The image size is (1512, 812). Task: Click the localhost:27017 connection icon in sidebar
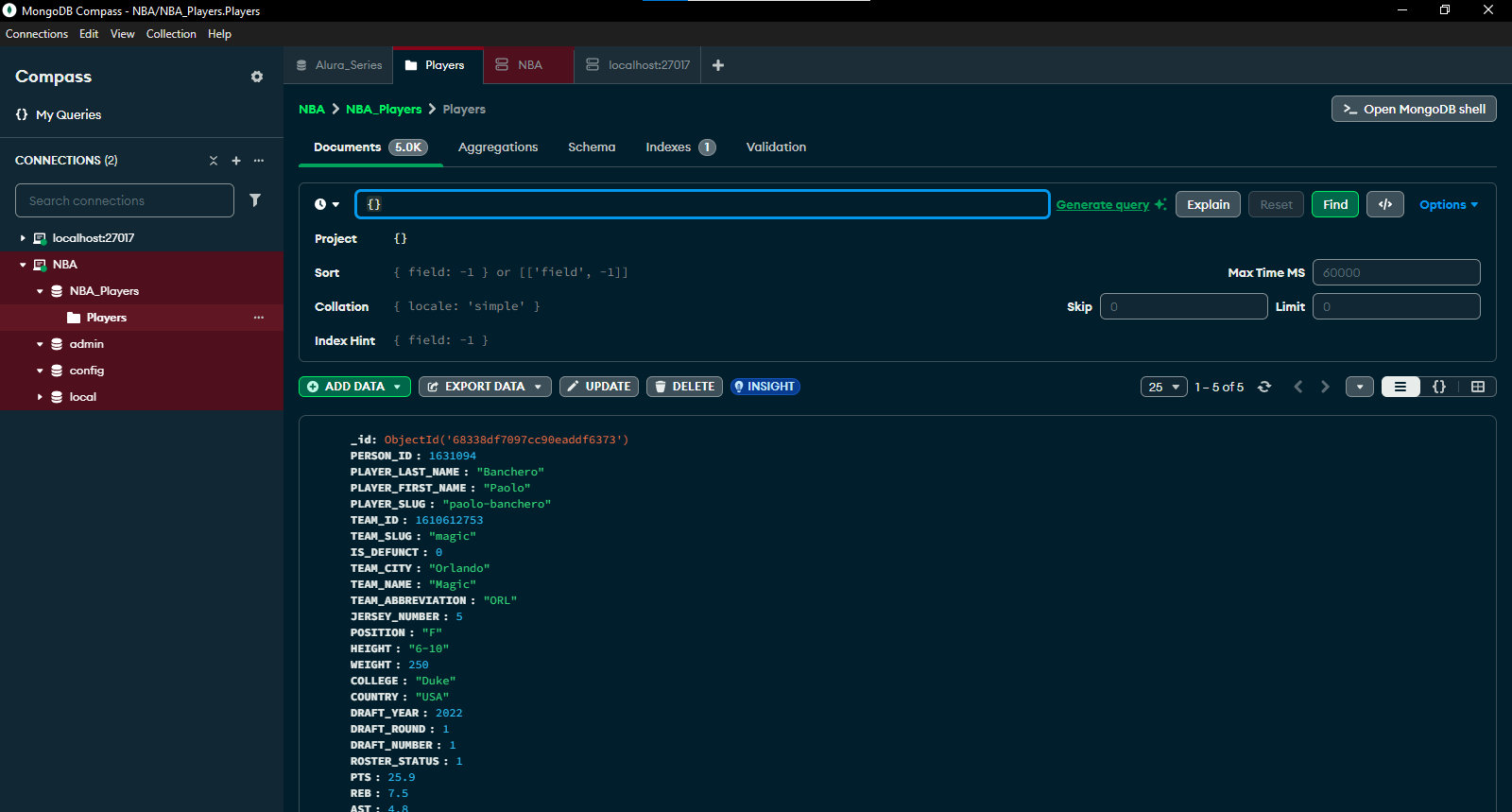[40, 238]
